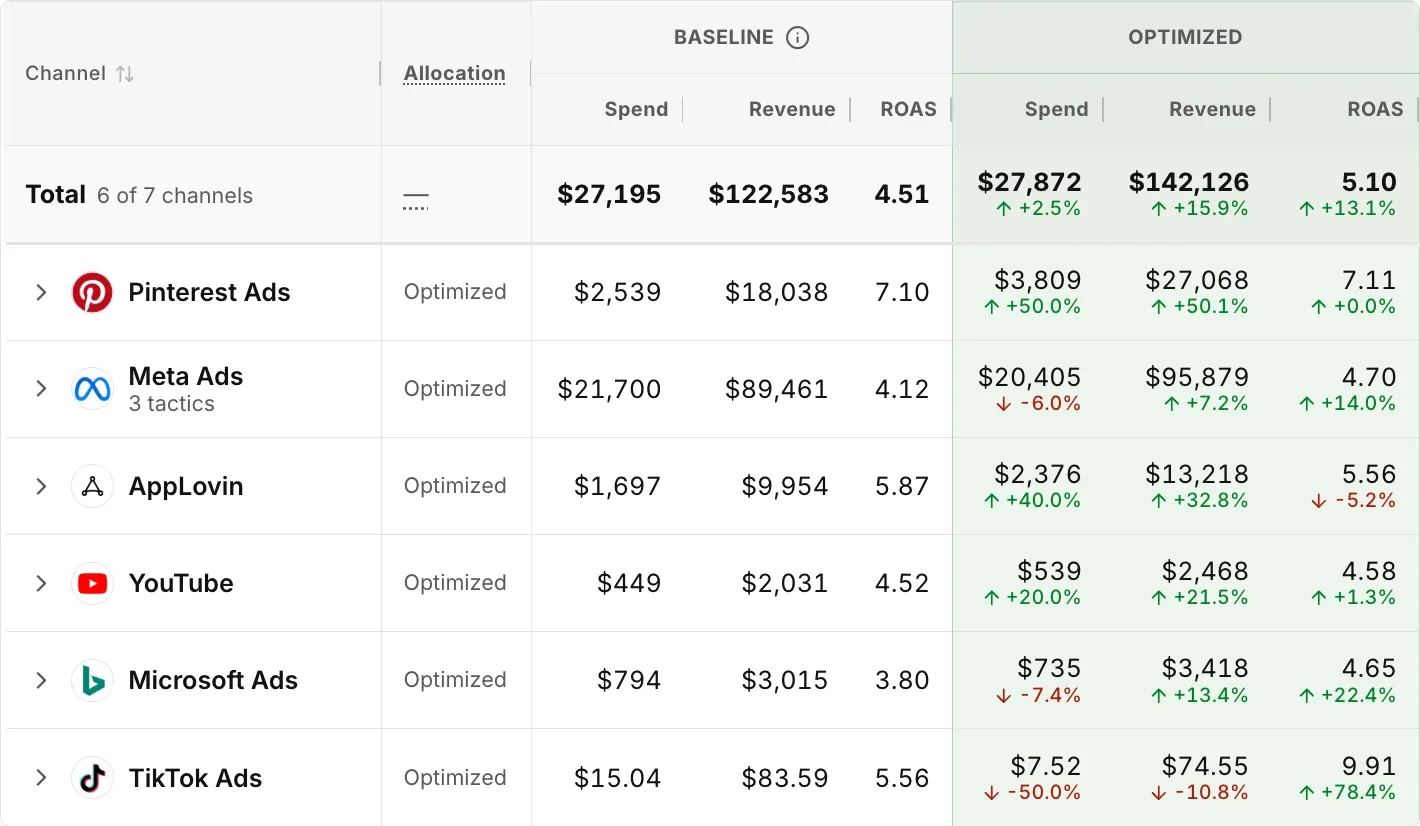Click Pinterest optimized spend '$3,809'

pos(1038,280)
